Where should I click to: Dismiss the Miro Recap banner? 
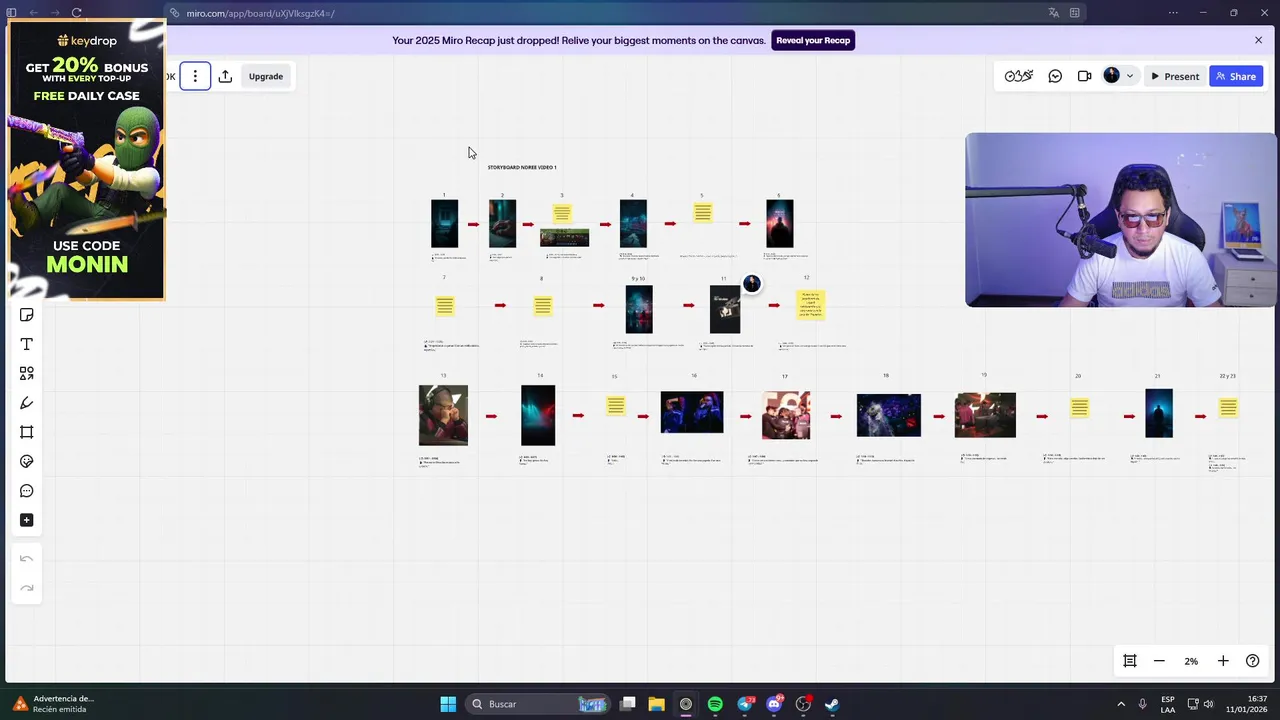pyautogui.click(x=1258, y=40)
